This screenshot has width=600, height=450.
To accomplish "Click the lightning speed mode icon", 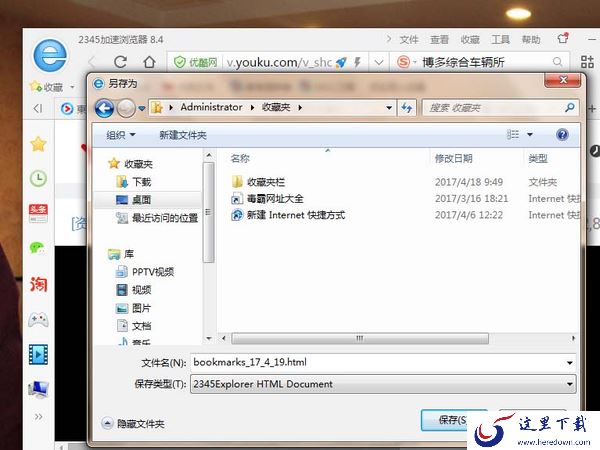I will pyautogui.click(x=357, y=62).
